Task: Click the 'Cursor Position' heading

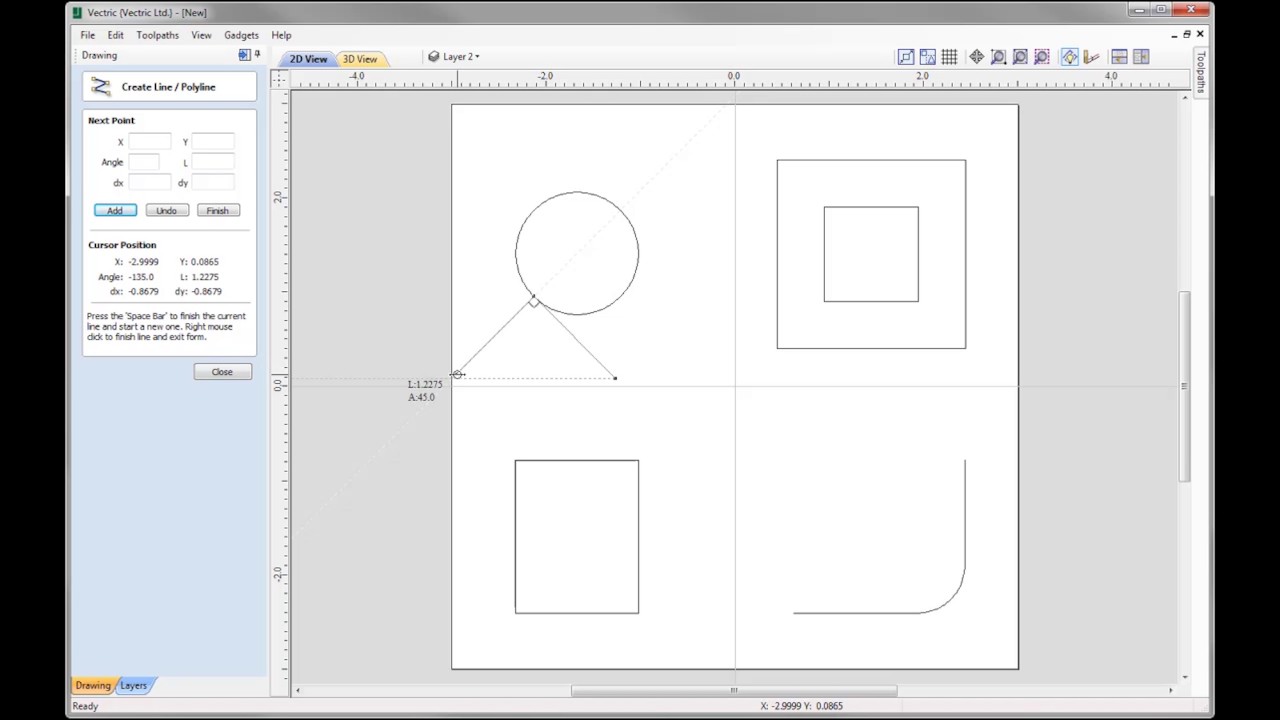Action: click(x=122, y=245)
